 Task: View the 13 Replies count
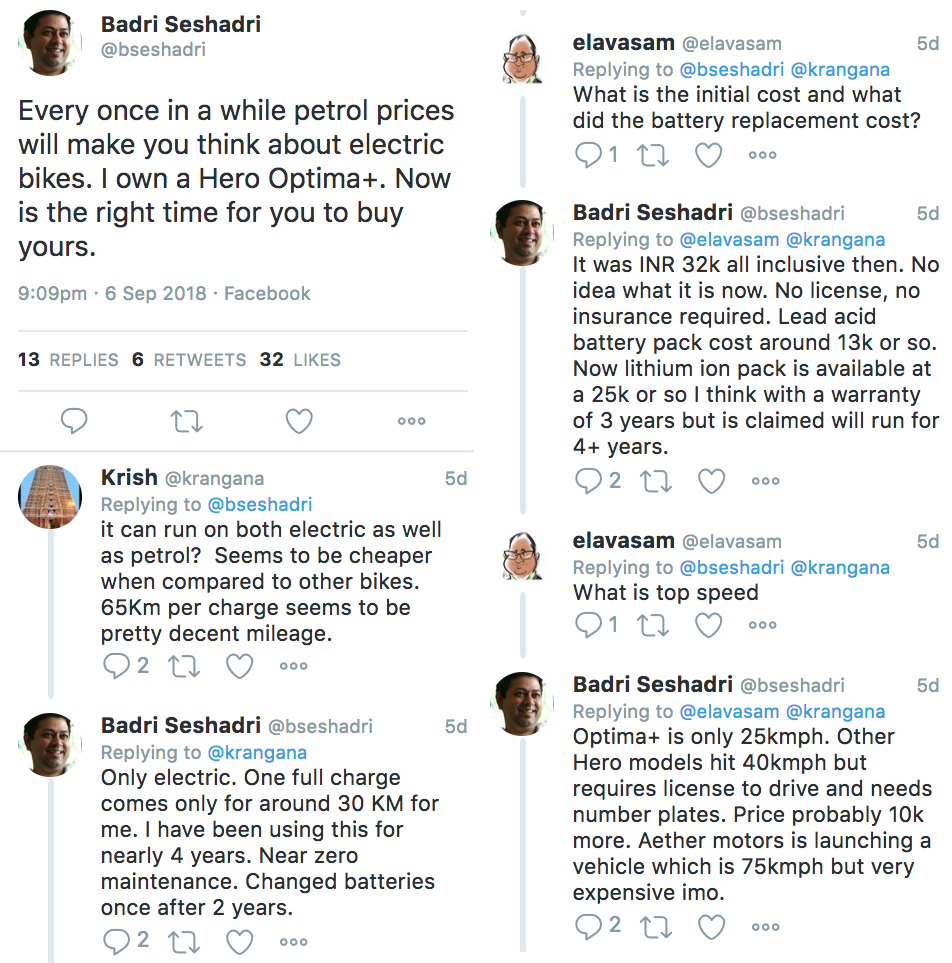(68, 359)
